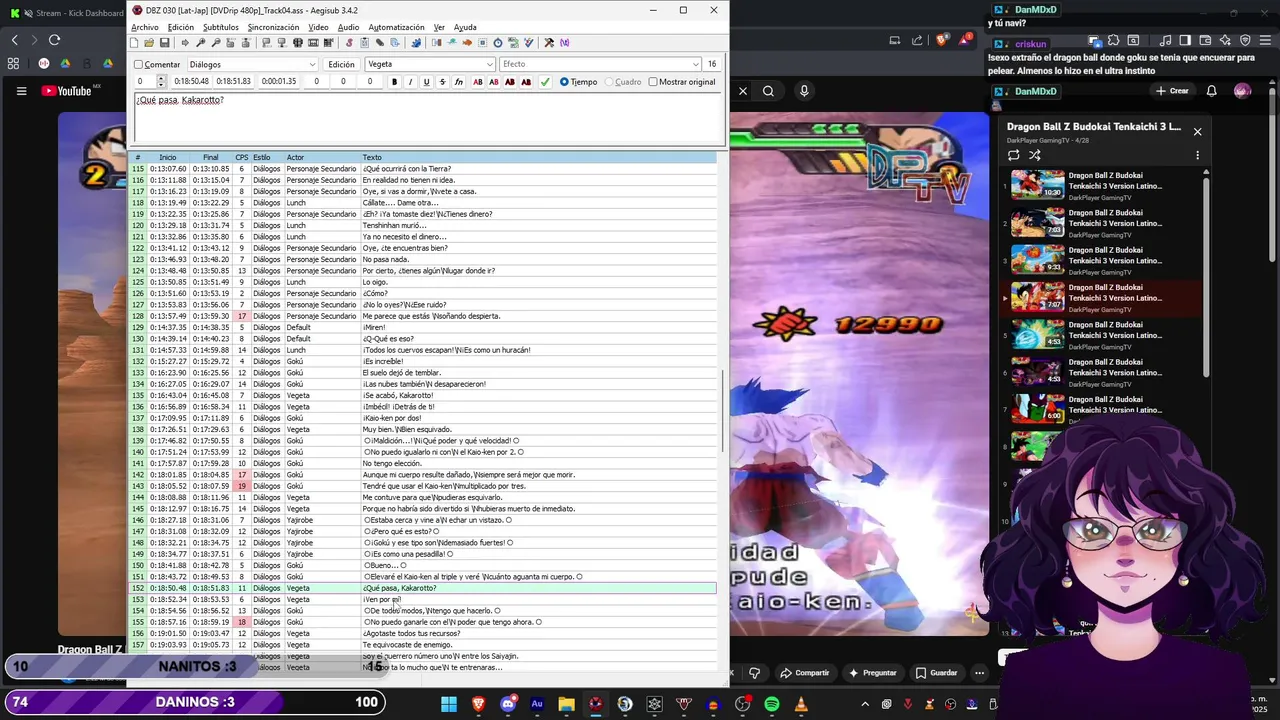Click the Open subtitles folder icon
This screenshot has height=720, width=1280.
(149, 43)
